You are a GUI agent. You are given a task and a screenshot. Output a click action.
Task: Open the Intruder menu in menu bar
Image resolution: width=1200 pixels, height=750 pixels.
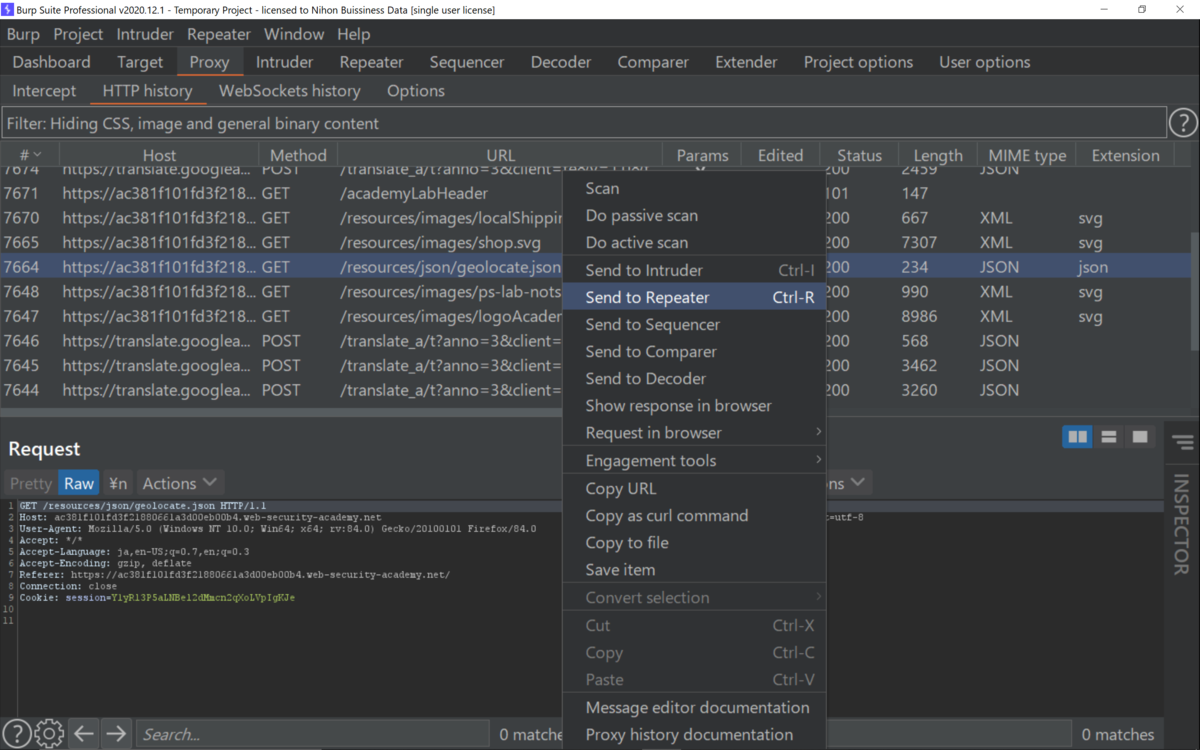coord(145,34)
